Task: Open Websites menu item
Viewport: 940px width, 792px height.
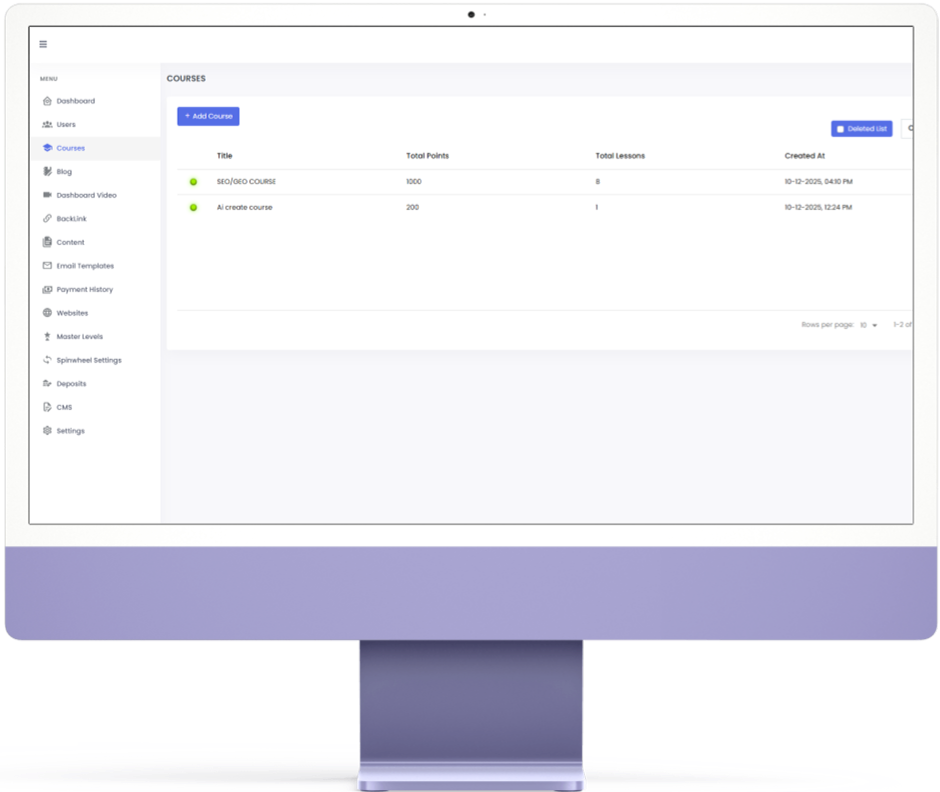Action: [x=96, y=313]
